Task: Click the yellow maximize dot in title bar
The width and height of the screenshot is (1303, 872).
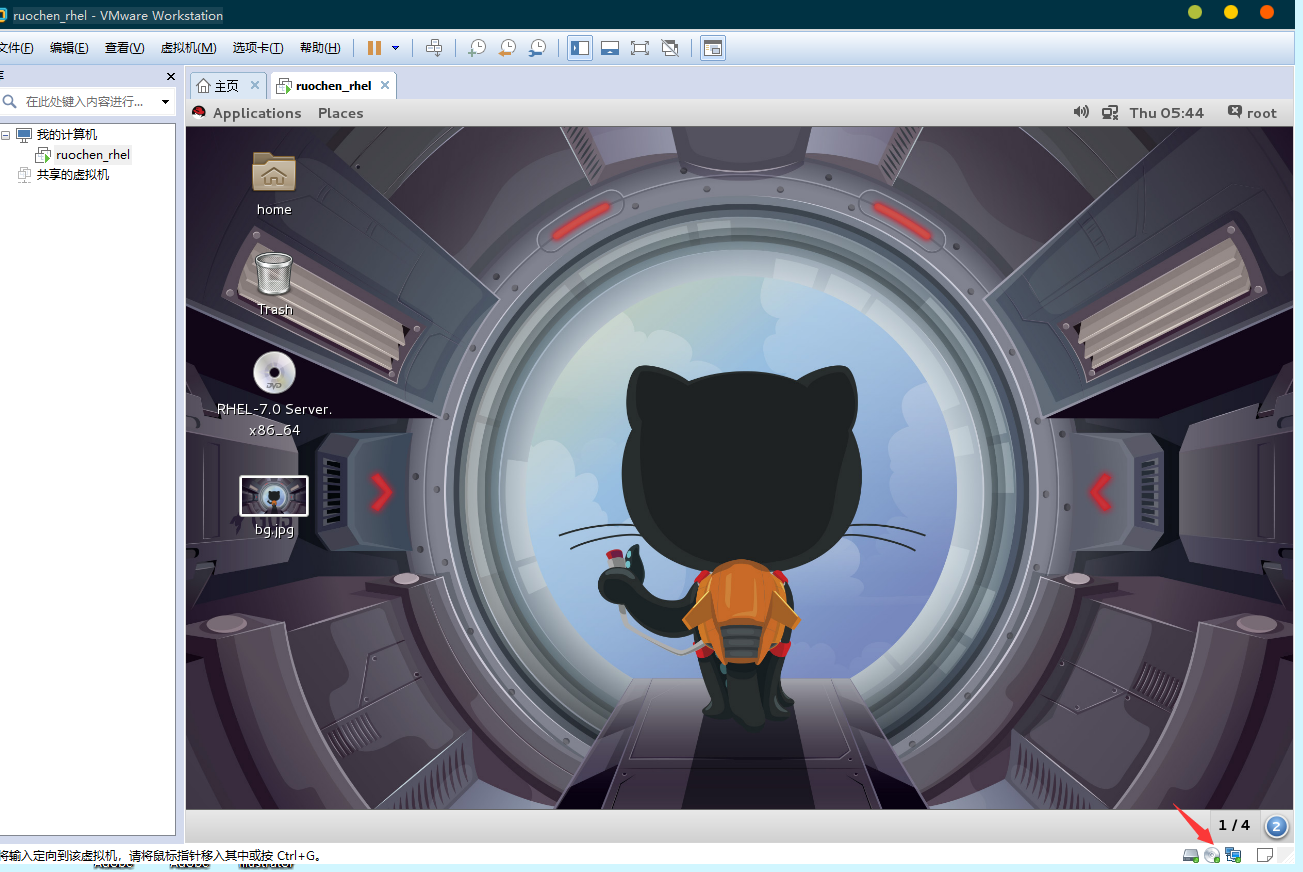Action: tap(1231, 12)
